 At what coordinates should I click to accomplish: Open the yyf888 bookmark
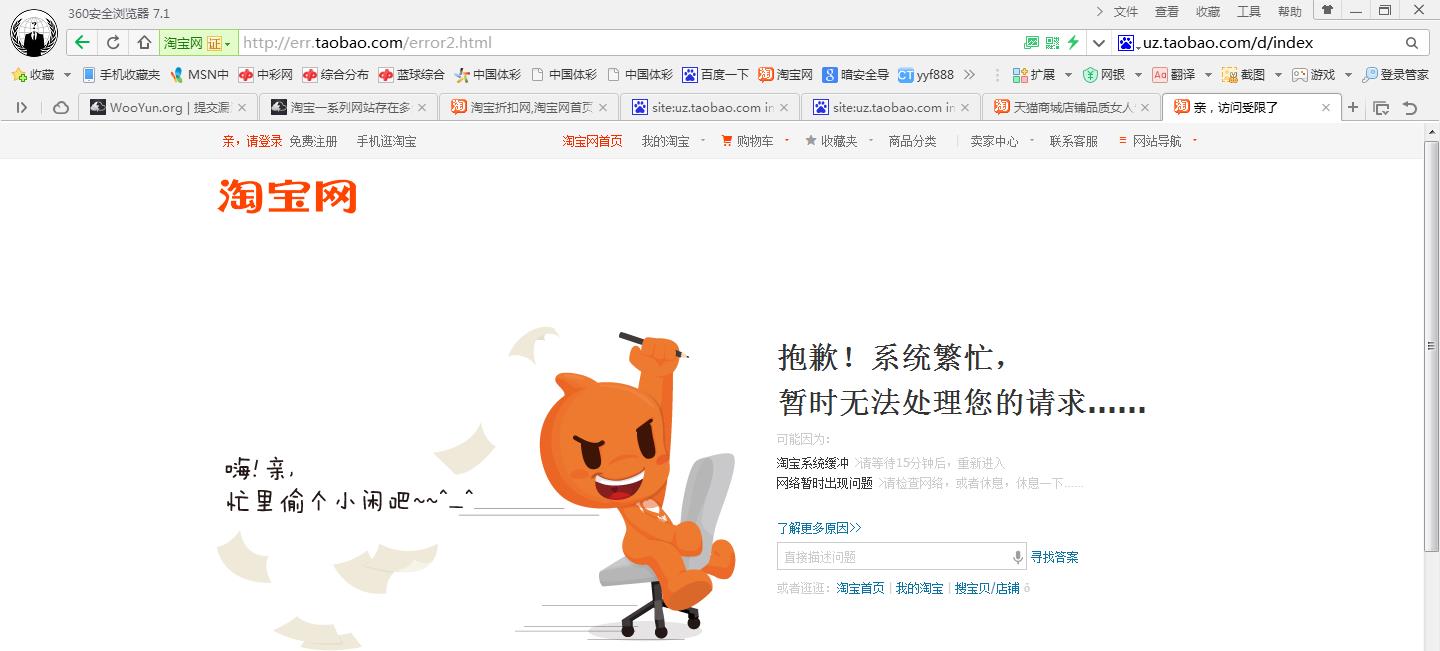pyautogui.click(x=926, y=74)
